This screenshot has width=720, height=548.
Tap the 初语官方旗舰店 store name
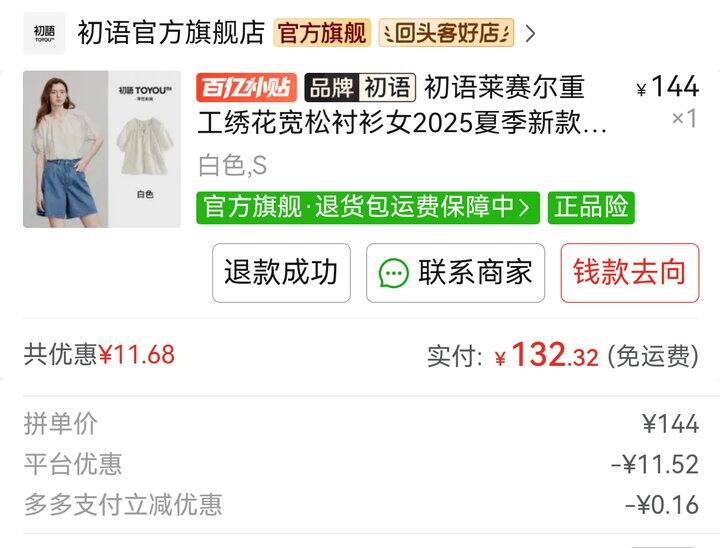(x=171, y=33)
